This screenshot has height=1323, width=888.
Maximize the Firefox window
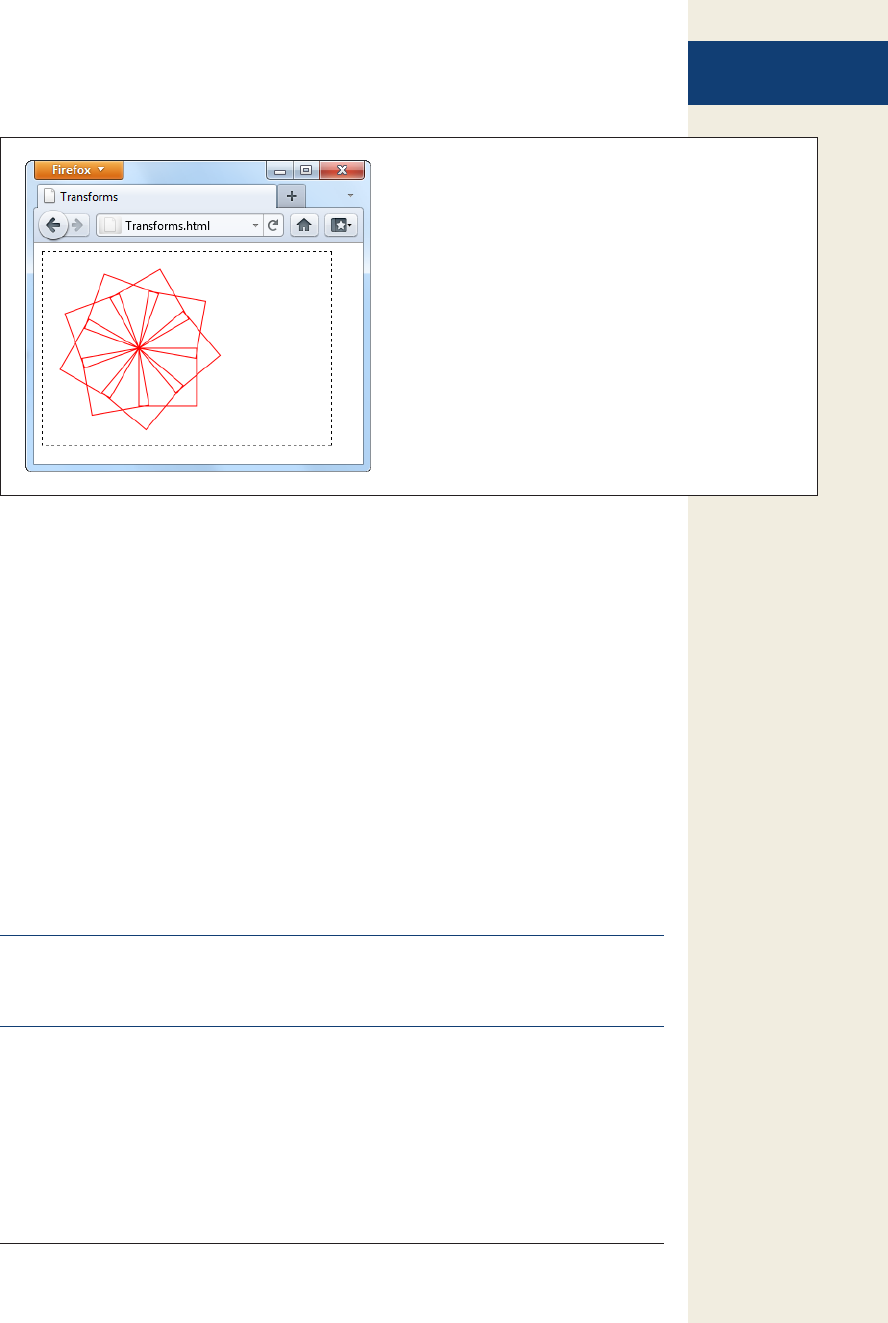tap(306, 170)
